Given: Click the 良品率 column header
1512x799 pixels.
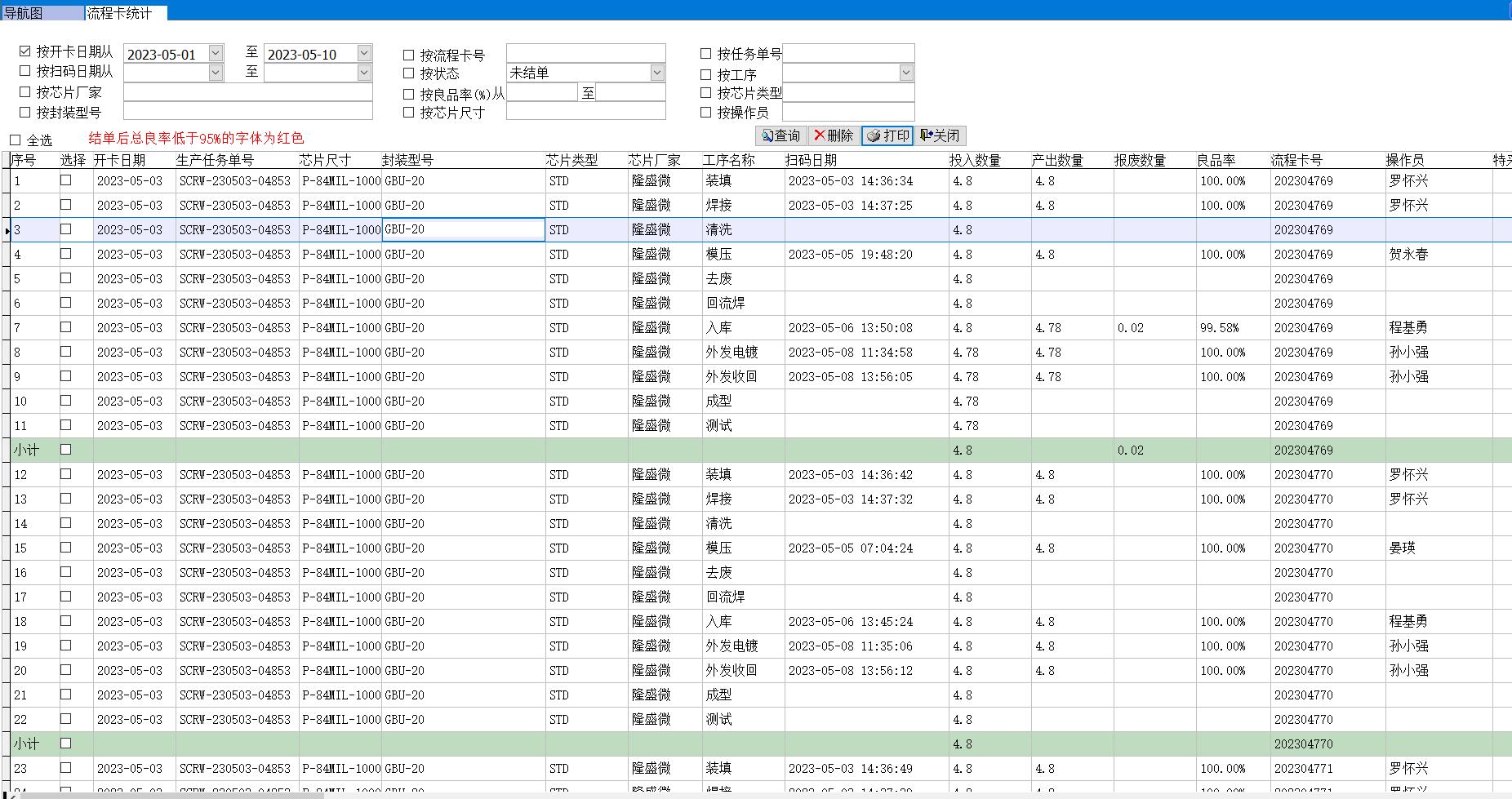Looking at the screenshot, I should [1216, 161].
